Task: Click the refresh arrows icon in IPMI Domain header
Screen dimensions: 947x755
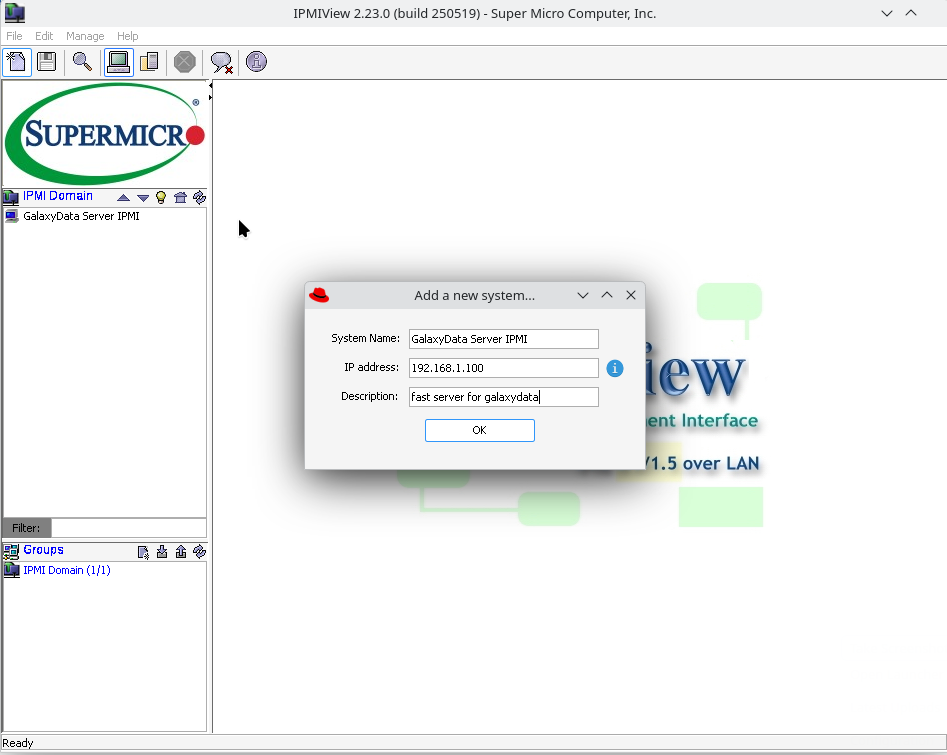Action: [x=199, y=197]
